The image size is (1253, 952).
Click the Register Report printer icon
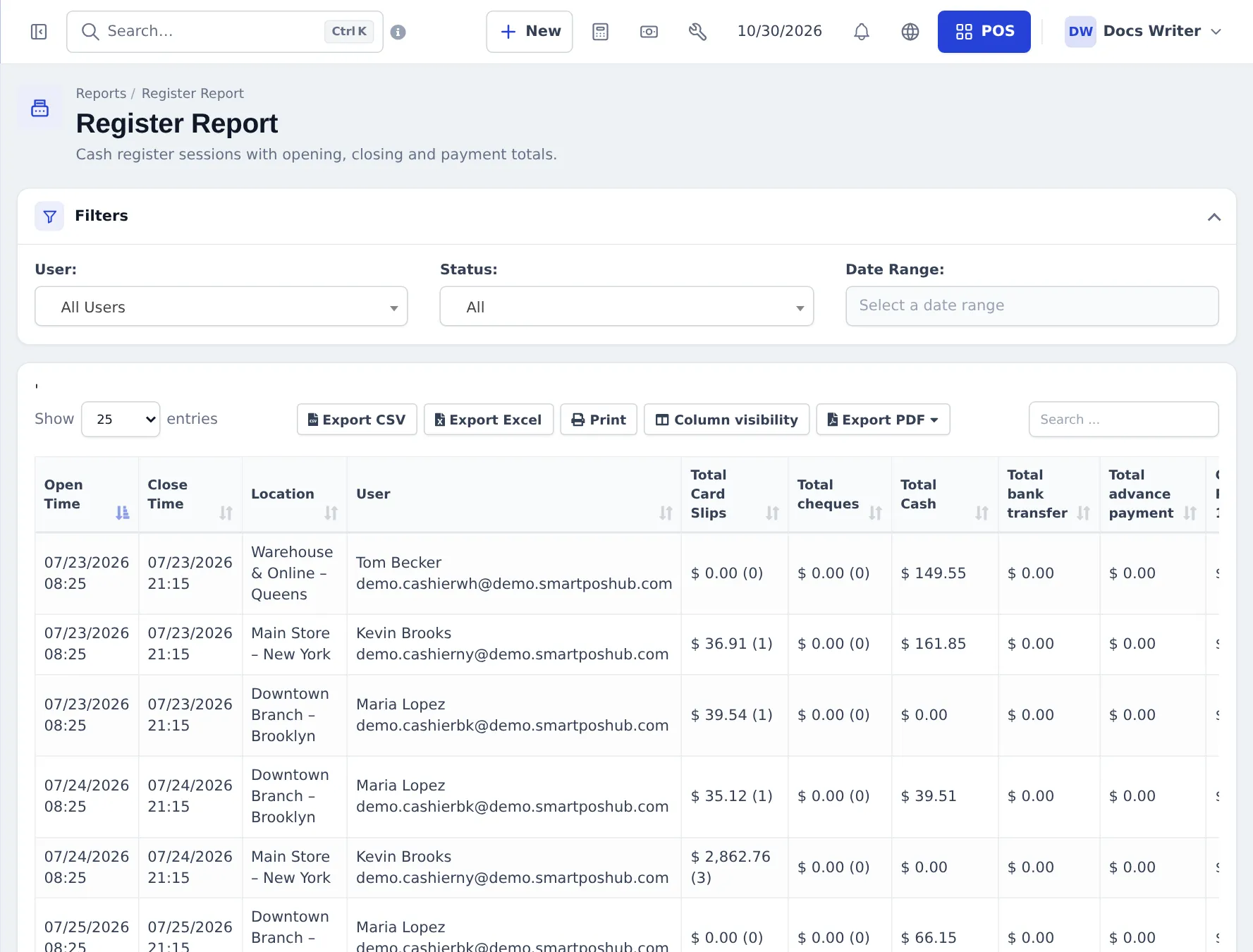(40, 108)
